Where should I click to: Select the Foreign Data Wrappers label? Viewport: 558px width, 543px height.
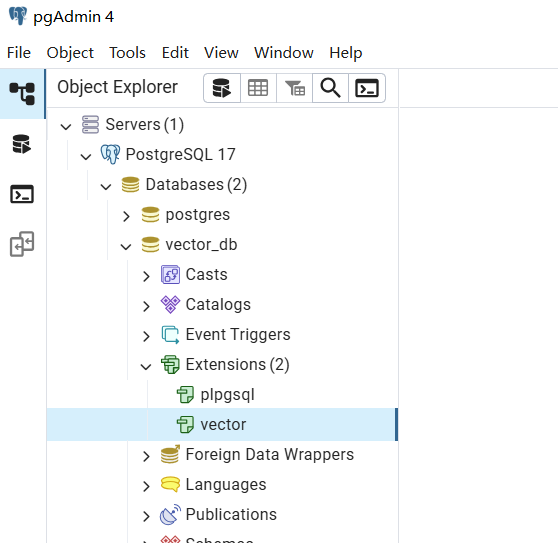click(x=270, y=454)
